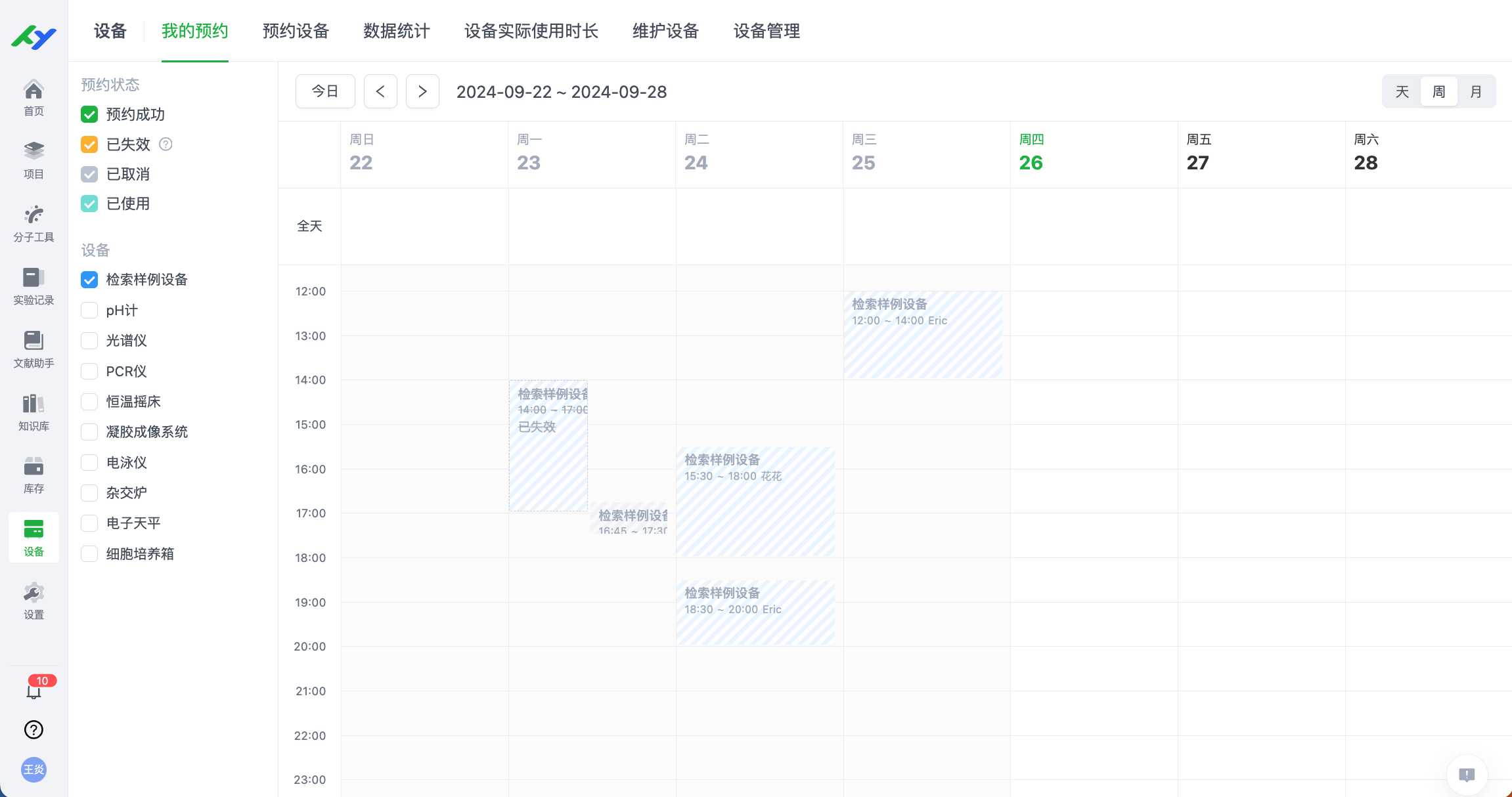The height and width of the screenshot is (797, 1512).
Task: Enable the pH计 device checkbox
Action: pyautogui.click(x=89, y=310)
